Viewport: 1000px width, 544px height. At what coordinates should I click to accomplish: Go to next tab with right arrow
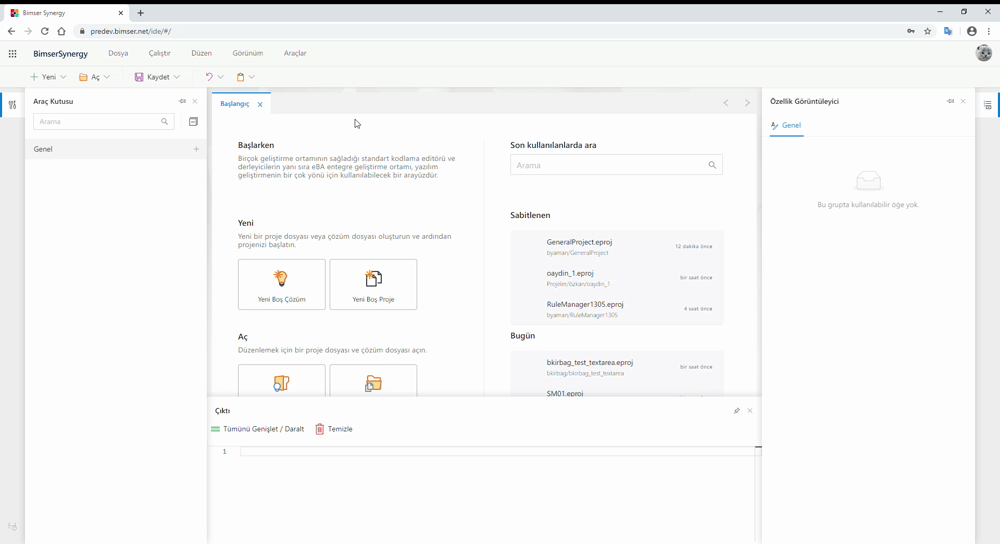coord(747,103)
